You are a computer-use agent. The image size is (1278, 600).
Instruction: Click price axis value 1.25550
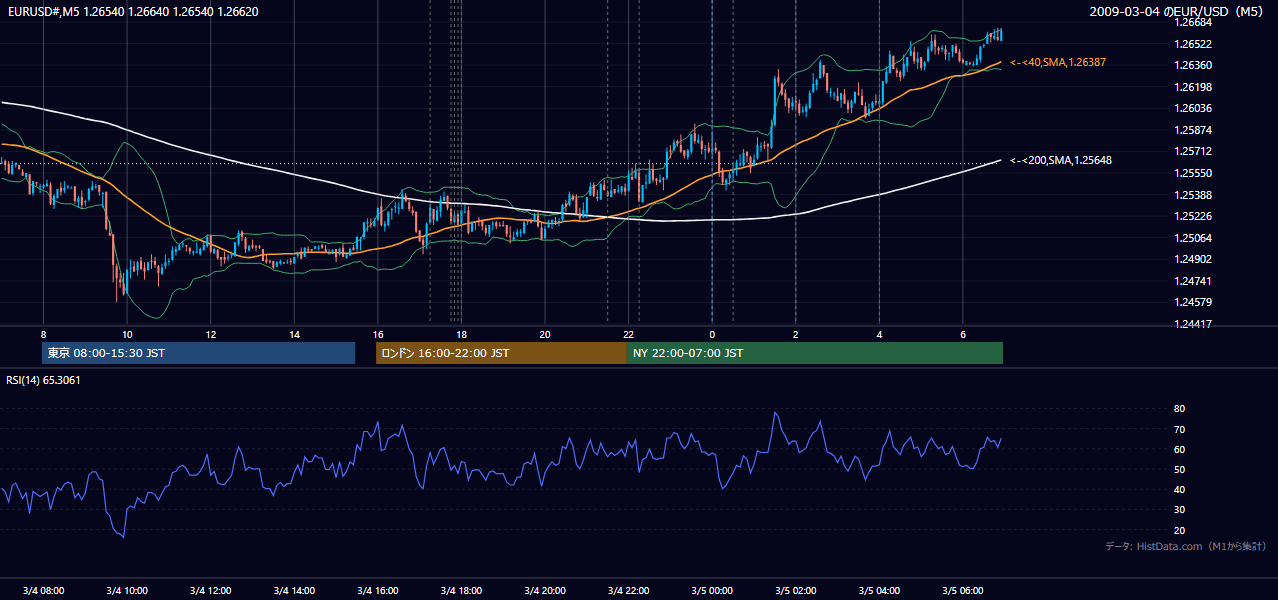pos(1193,173)
